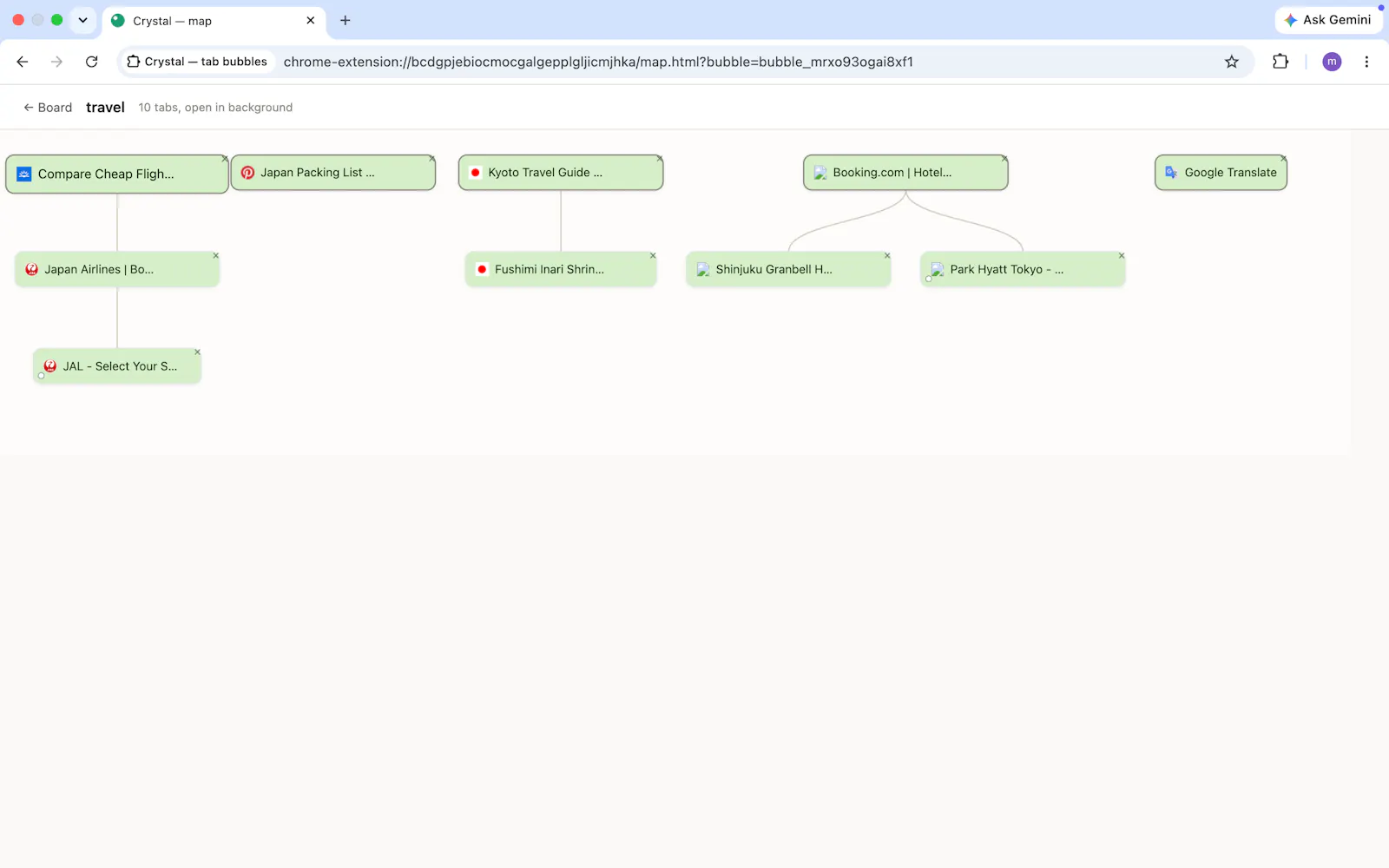Close the Kyoto Travel Guide bubble

[659, 159]
